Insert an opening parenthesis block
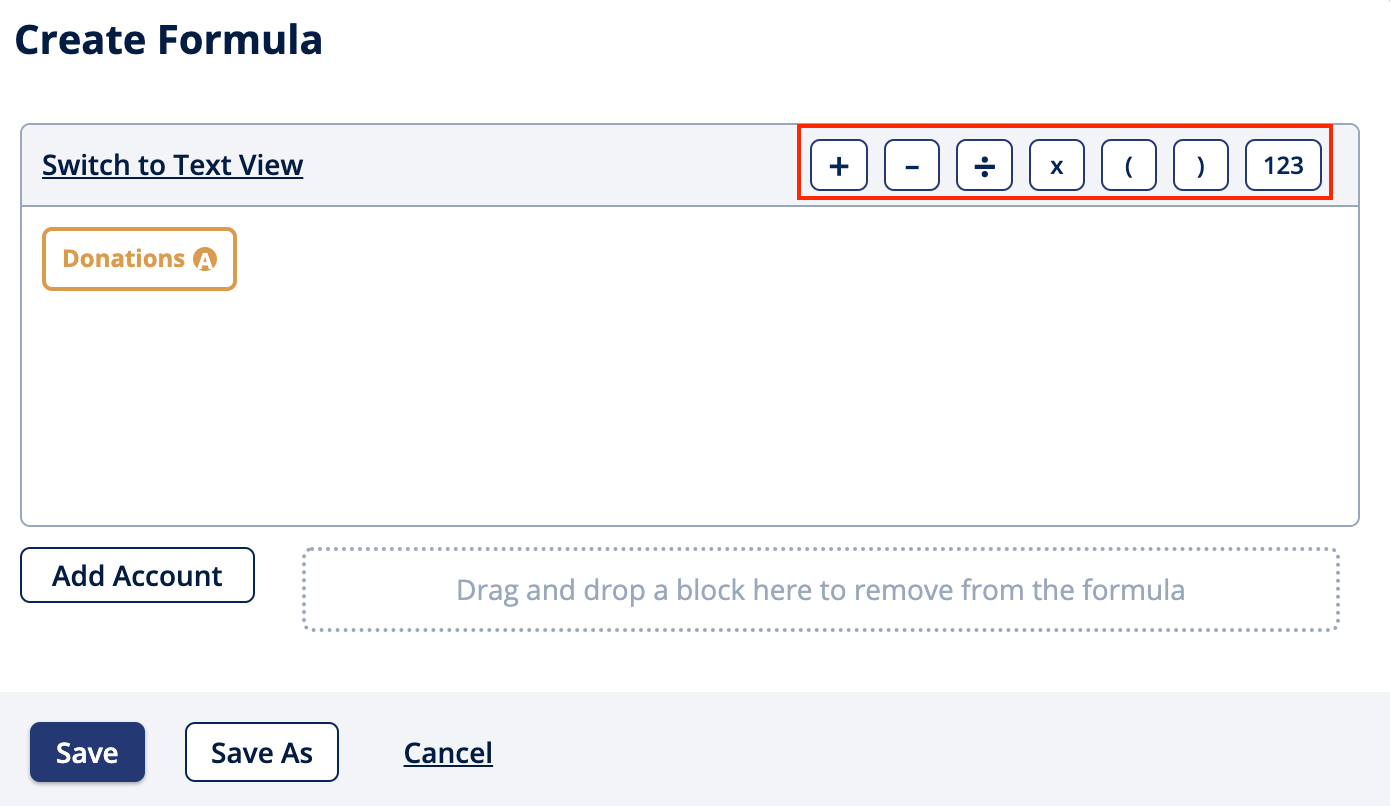Viewport: 1390px width, 806px height. click(x=1129, y=165)
